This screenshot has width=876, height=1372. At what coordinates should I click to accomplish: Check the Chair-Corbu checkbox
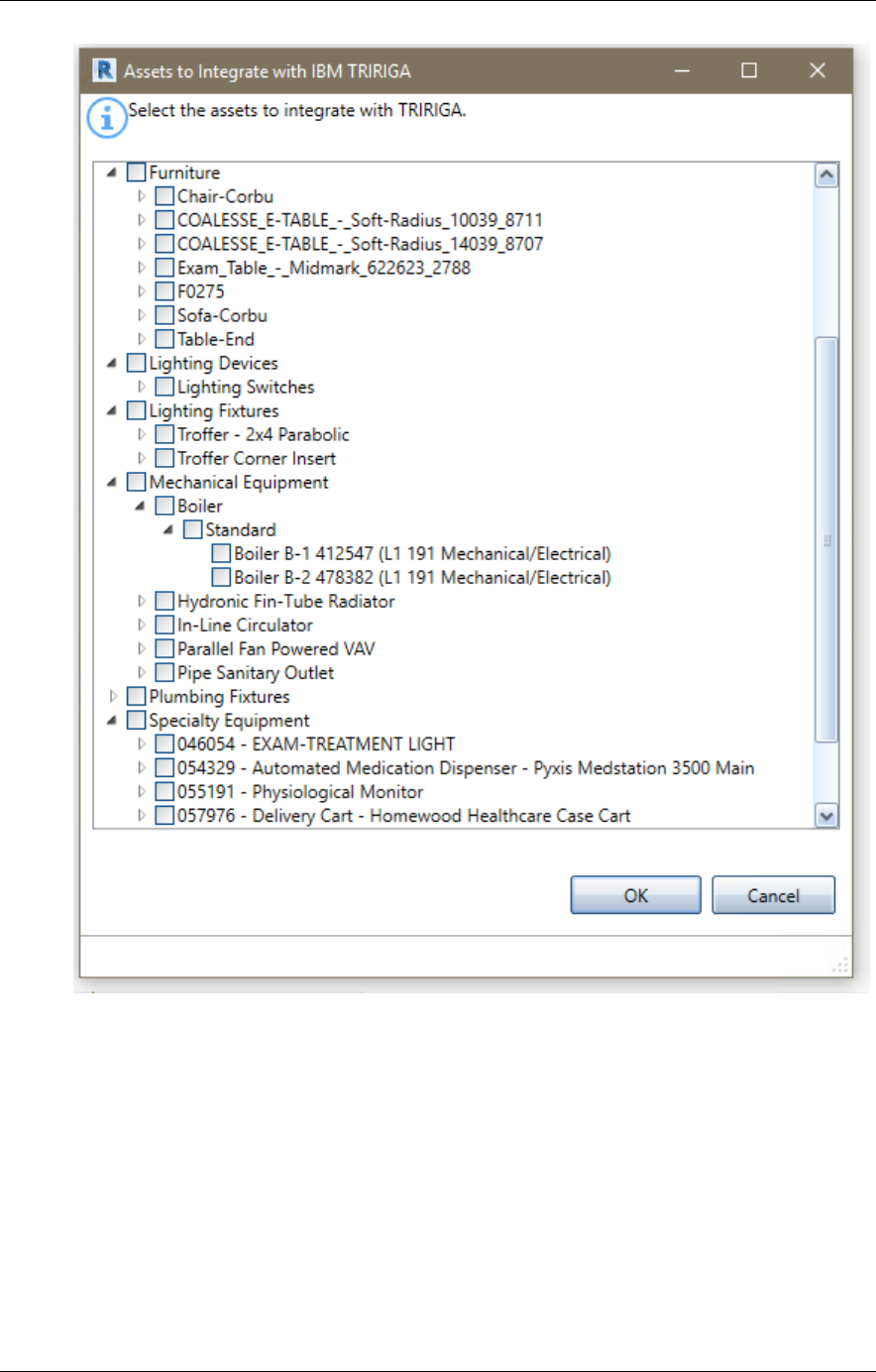pos(164,196)
